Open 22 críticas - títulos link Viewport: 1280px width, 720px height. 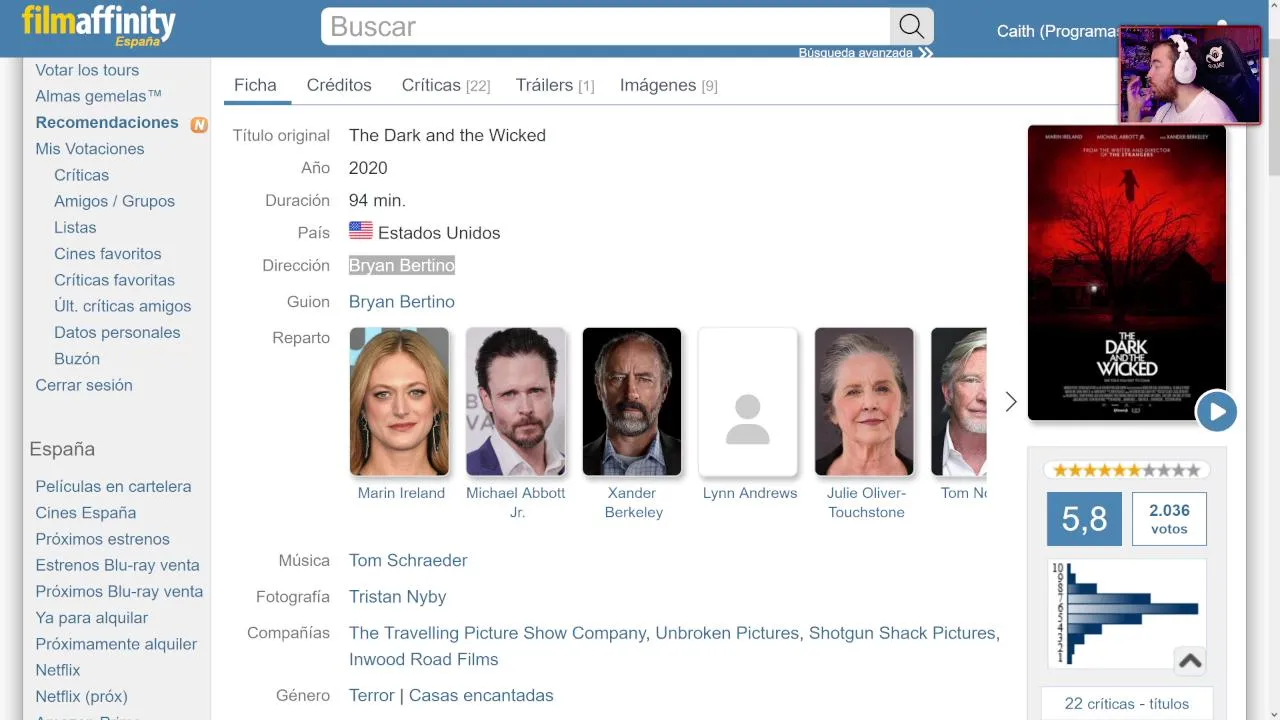1127,704
